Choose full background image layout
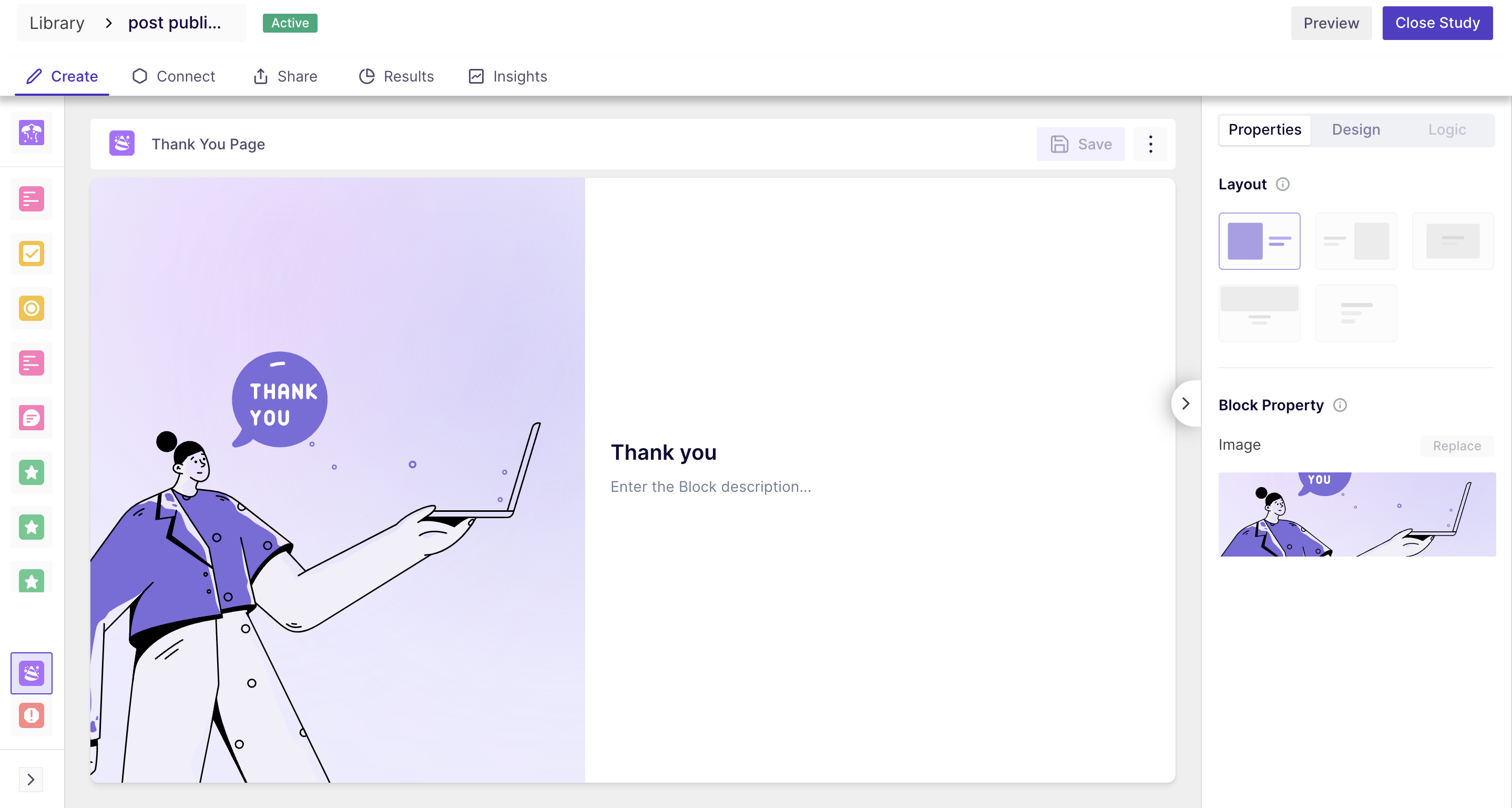Image resolution: width=1512 pixels, height=808 pixels. (1453, 241)
